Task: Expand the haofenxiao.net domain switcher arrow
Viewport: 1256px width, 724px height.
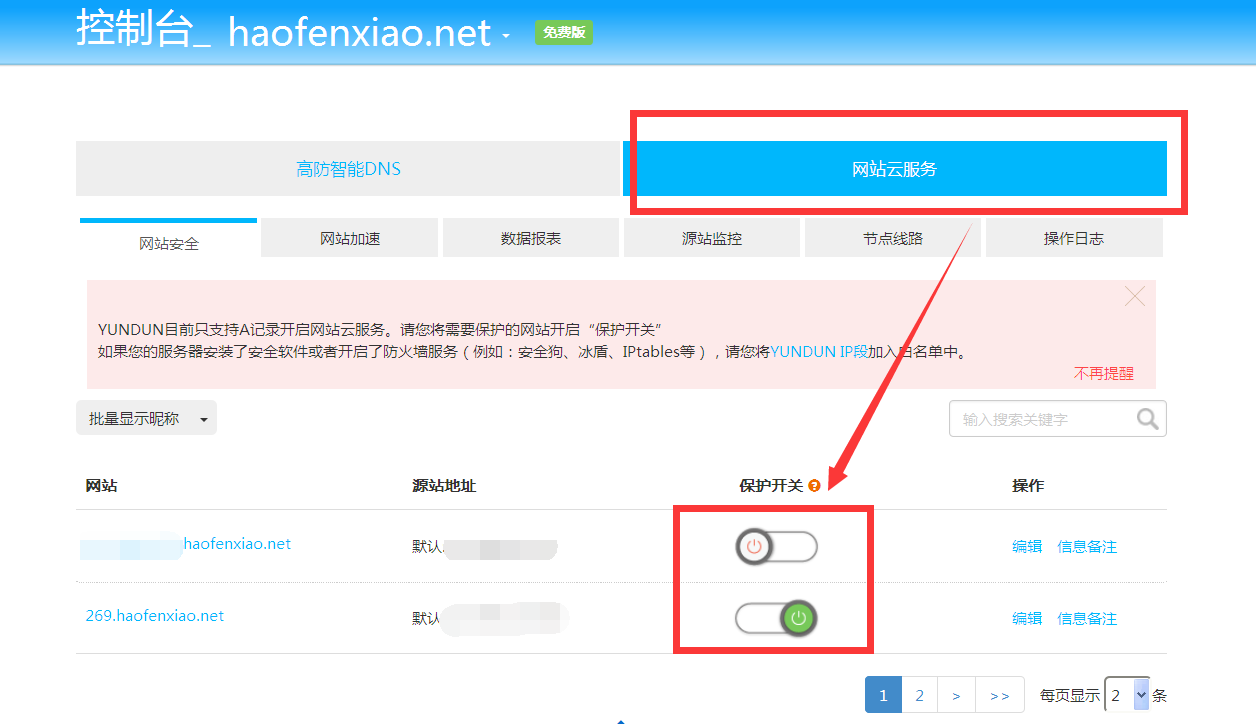Action: pyautogui.click(x=506, y=36)
